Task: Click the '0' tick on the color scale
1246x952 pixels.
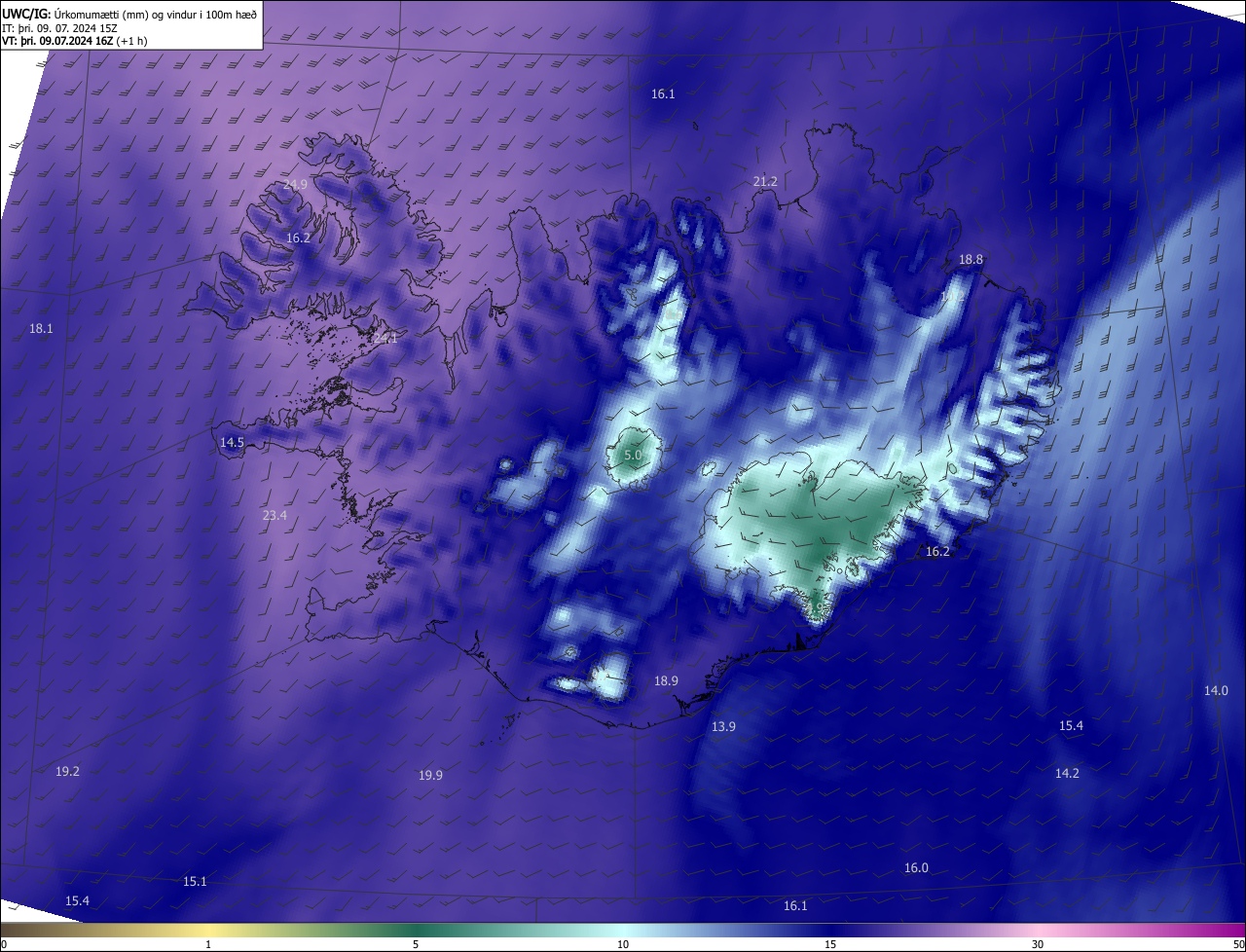Action: tap(3, 944)
